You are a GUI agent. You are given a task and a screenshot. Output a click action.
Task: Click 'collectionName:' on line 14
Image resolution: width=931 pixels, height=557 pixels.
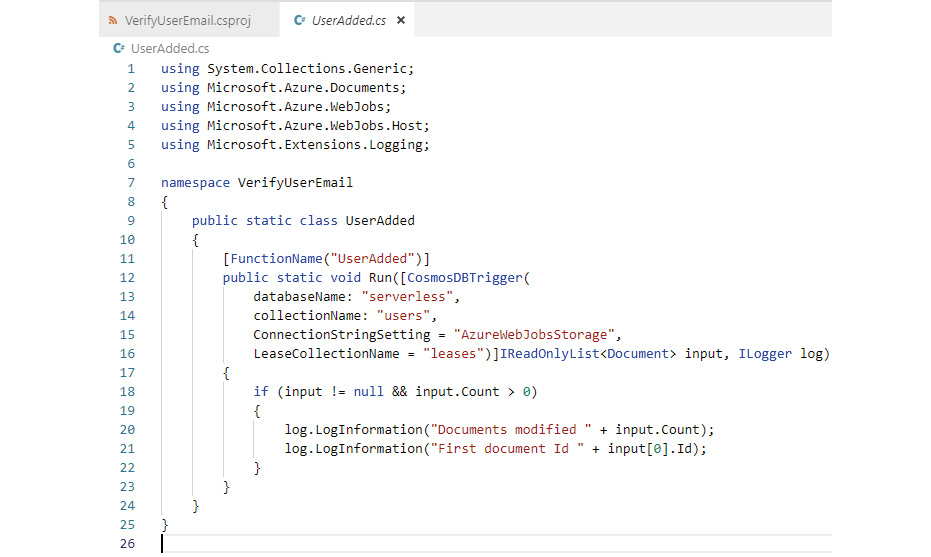(x=311, y=316)
